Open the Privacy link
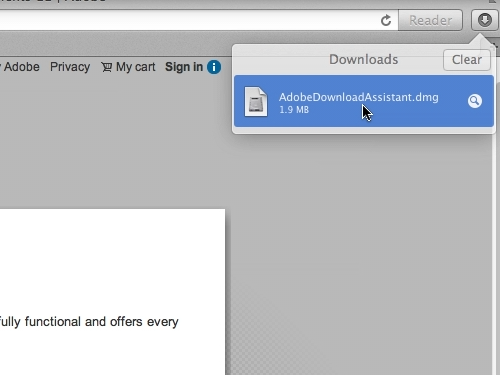Screen dimensions: 500x375 point(70,67)
